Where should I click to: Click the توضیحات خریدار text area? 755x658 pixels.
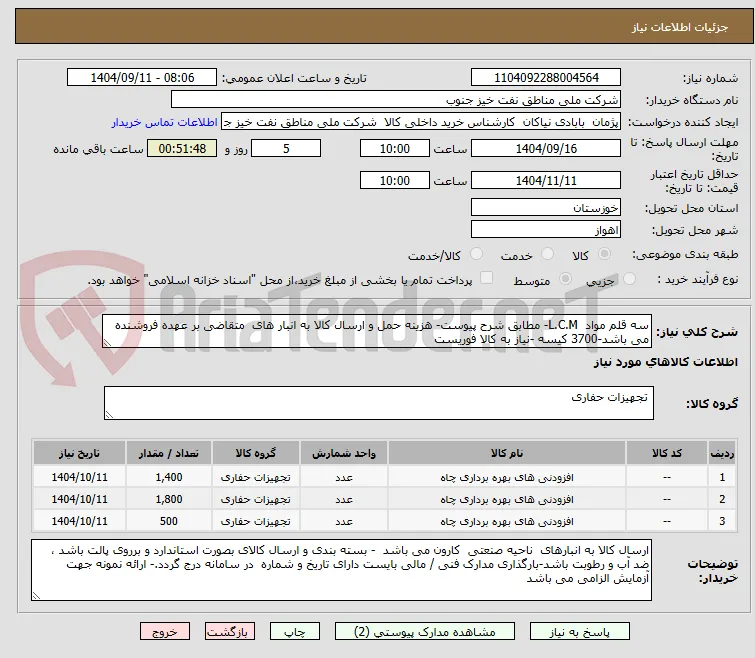341,570
